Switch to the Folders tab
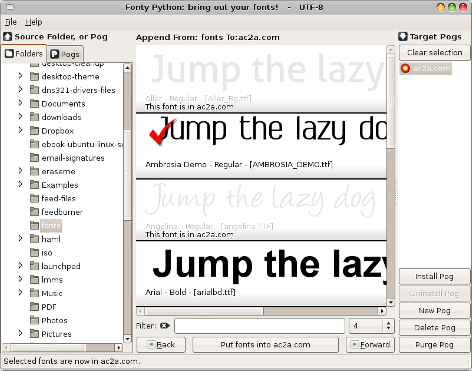 point(24,53)
